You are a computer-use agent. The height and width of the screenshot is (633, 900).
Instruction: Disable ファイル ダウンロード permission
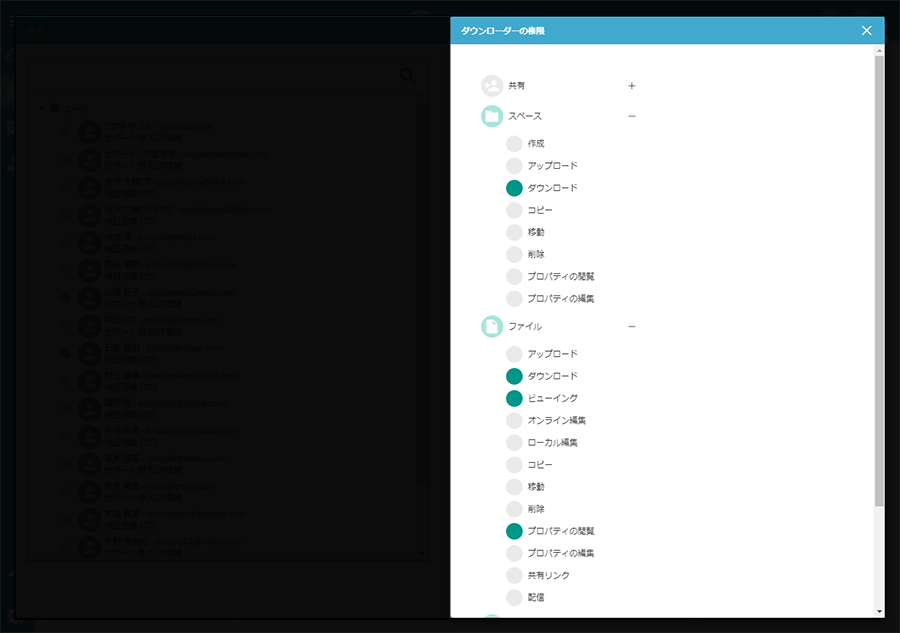(514, 376)
